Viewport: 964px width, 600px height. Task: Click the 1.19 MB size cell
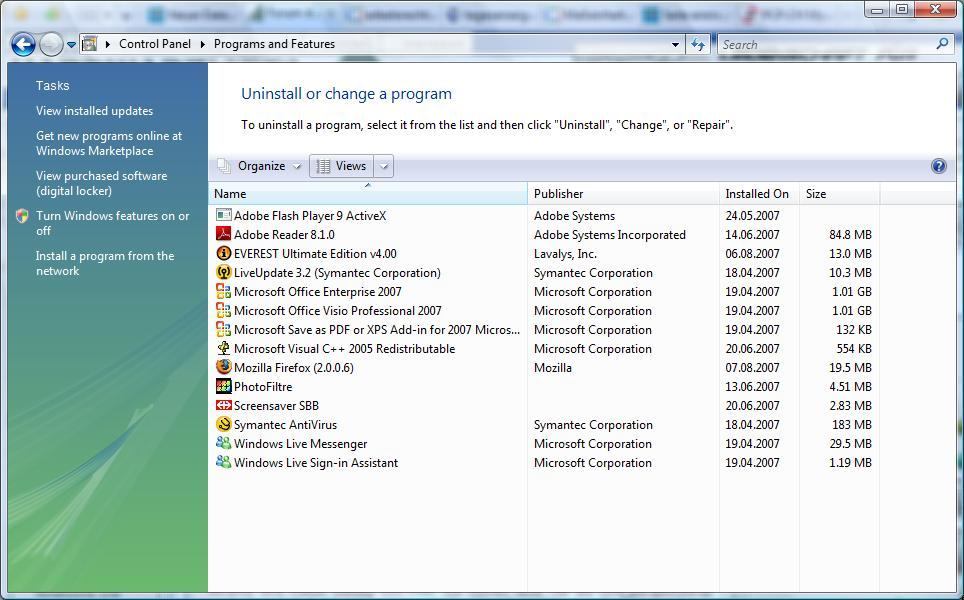[x=850, y=463]
